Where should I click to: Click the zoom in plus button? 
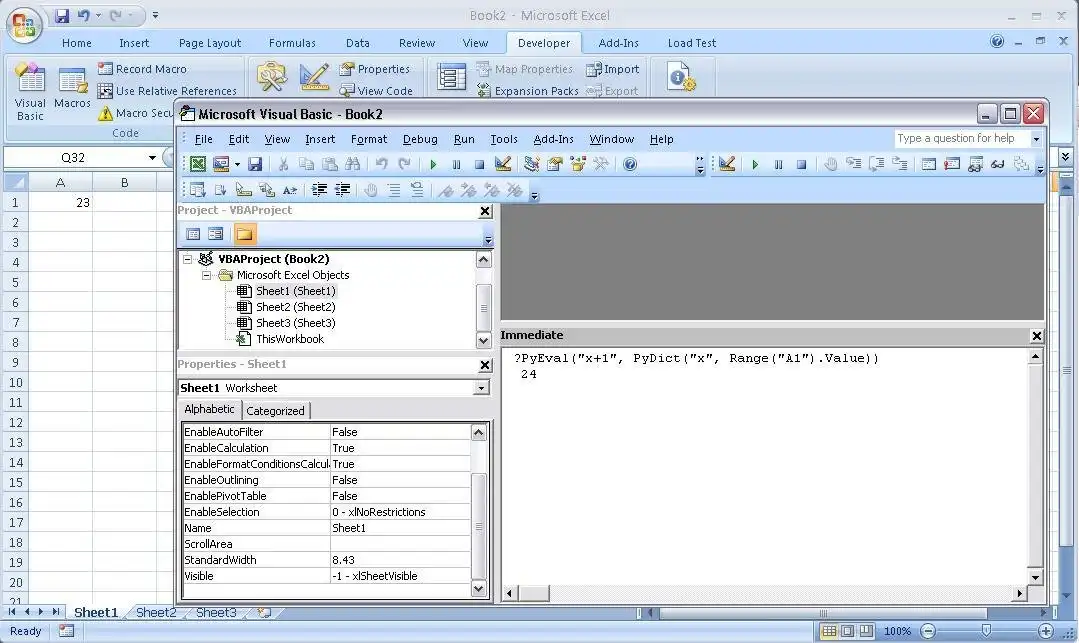pyautogui.click(x=1045, y=631)
